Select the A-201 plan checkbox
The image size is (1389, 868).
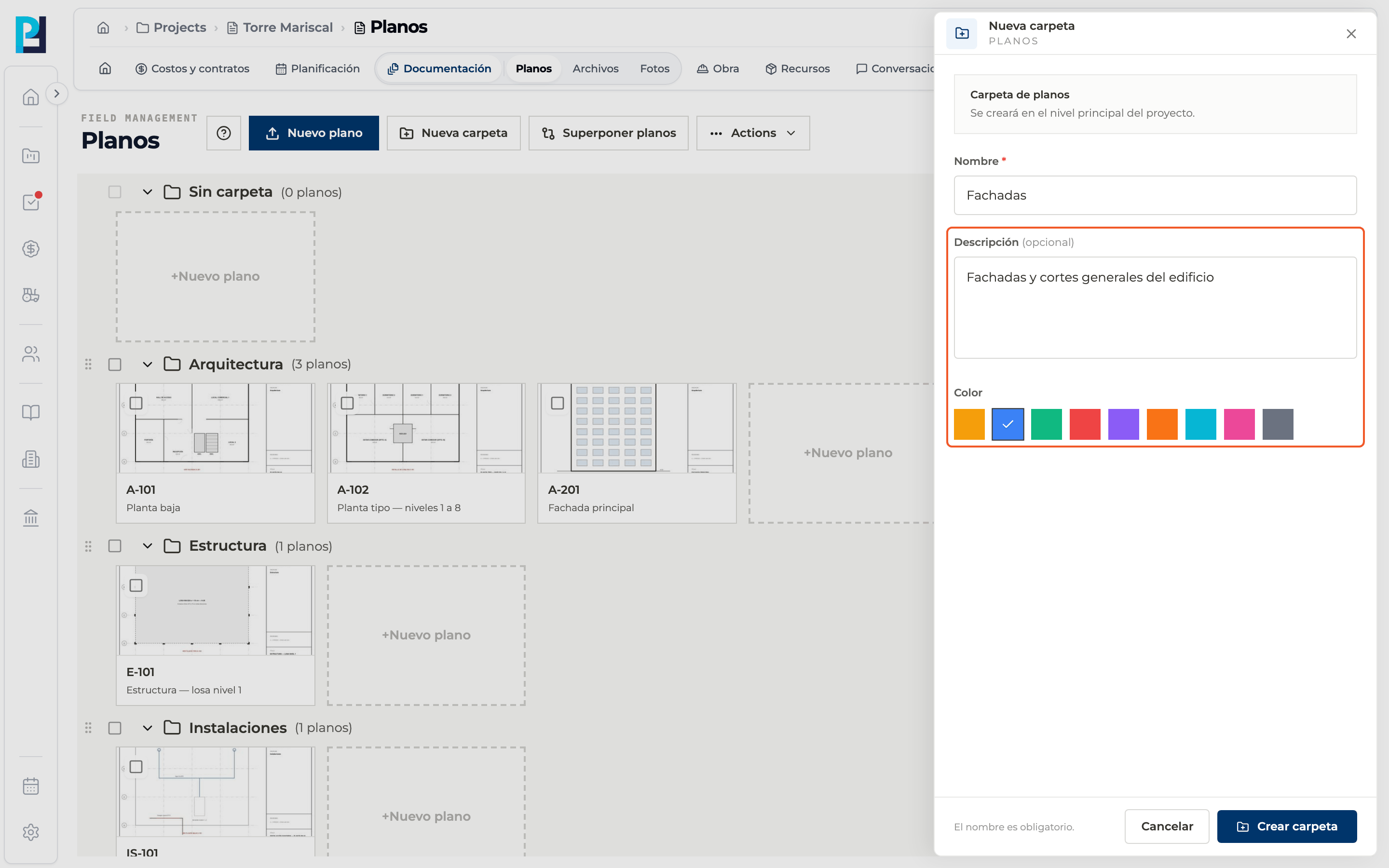pyautogui.click(x=558, y=403)
